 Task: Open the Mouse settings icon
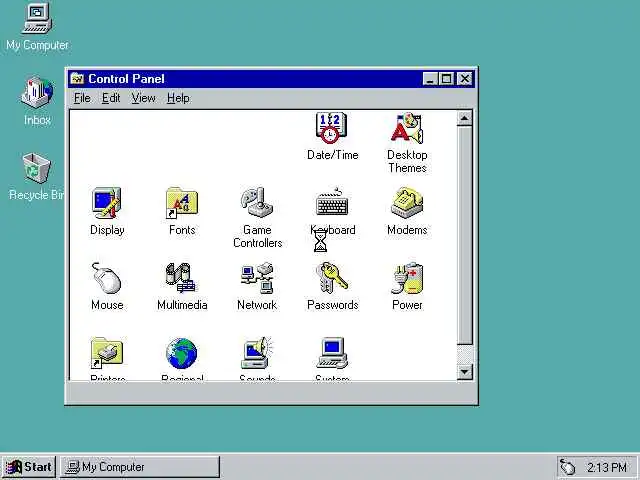pyautogui.click(x=107, y=278)
